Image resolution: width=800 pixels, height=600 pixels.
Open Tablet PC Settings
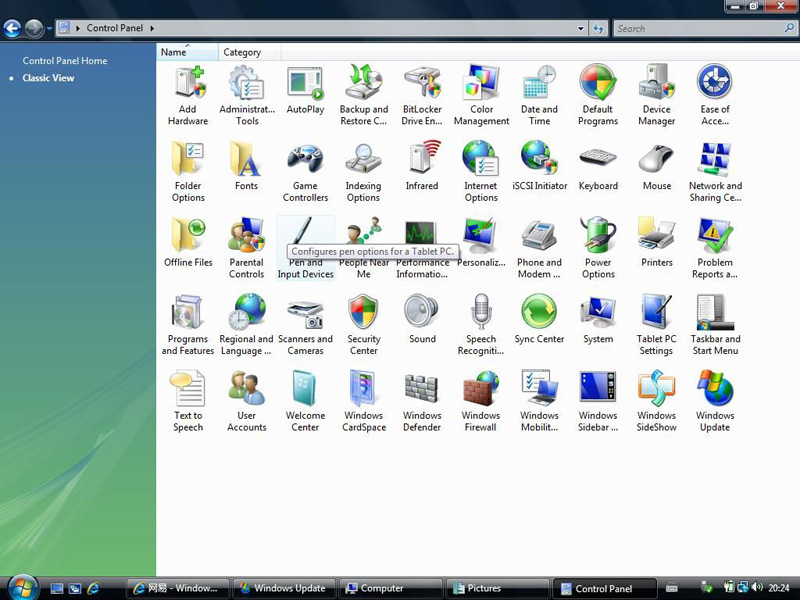(x=657, y=326)
